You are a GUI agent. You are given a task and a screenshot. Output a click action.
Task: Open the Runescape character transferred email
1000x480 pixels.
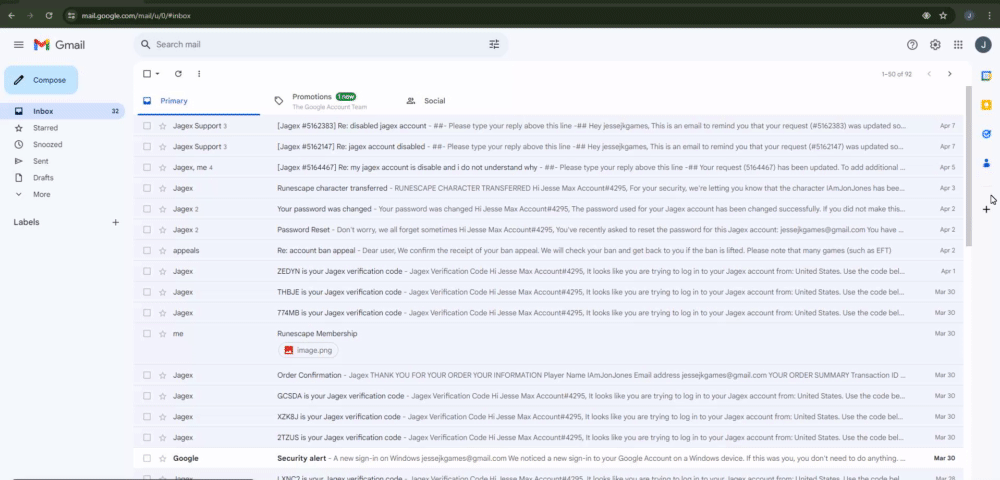pos(548,188)
